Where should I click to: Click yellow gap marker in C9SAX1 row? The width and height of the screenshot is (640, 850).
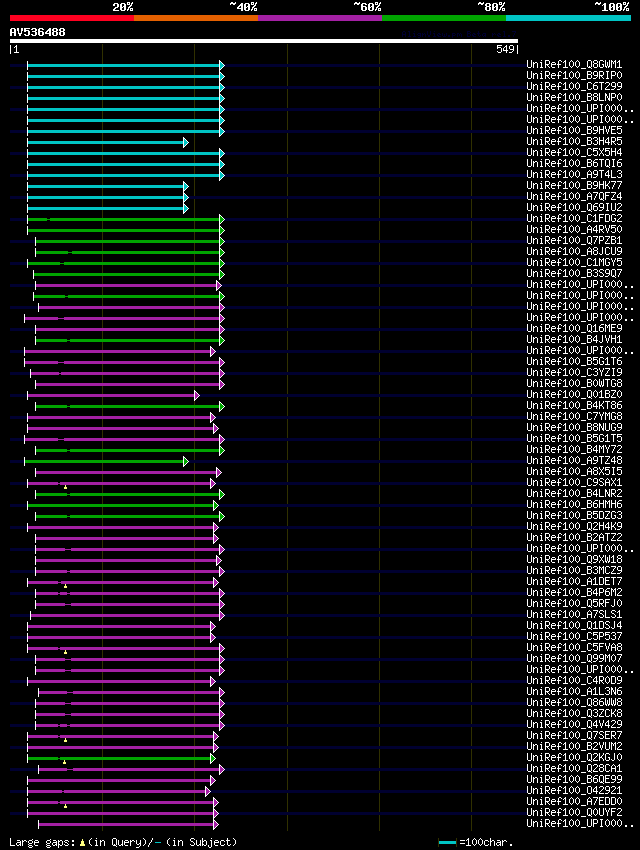66,488
